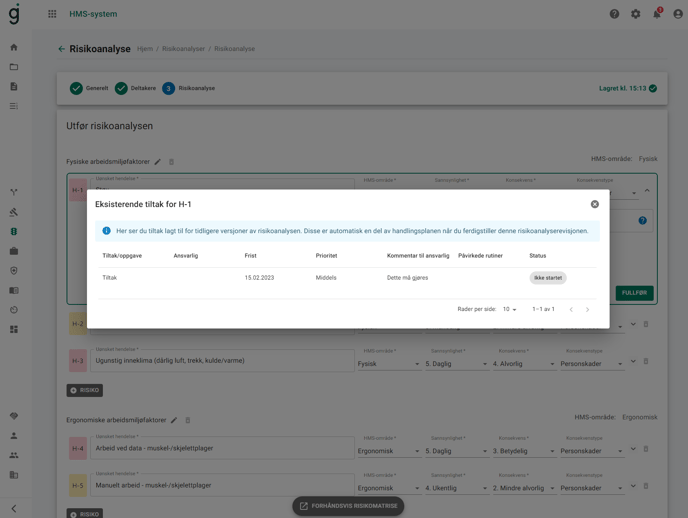The height and width of the screenshot is (518, 688).
Task: Edit Fysiske arbeidsmiljøfaktorer with pencil icon
Action: tap(158, 162)
